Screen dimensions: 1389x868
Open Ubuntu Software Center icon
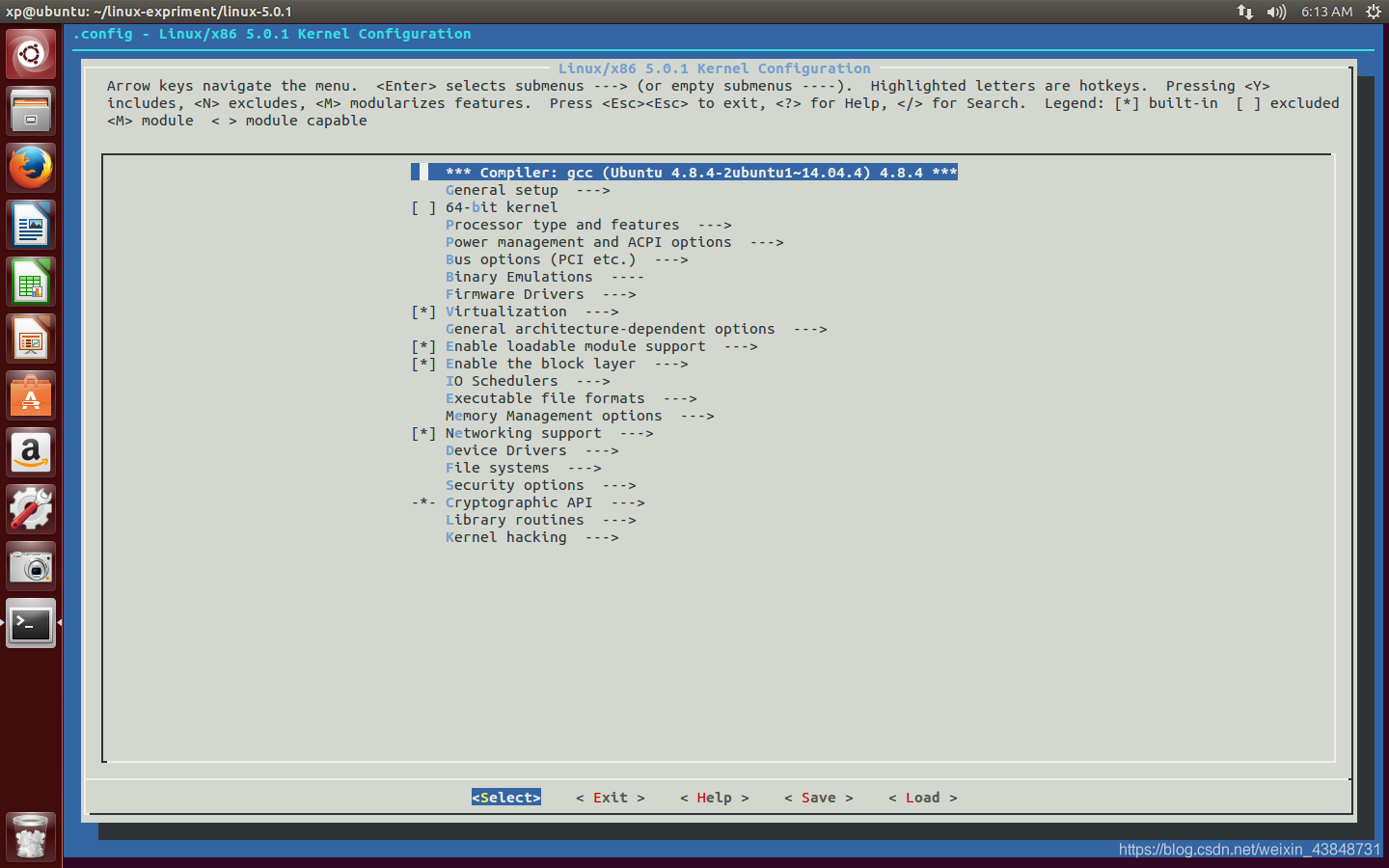31,395
